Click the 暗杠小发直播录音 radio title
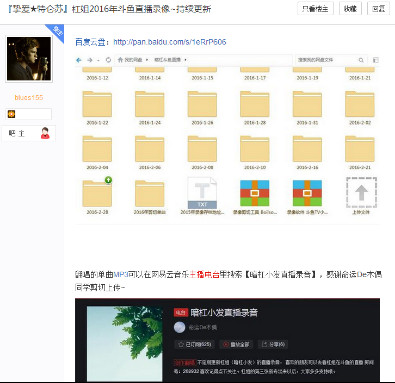Image resolution: width=395 pixels, height=383 pixels. click(x=224, y=313)
